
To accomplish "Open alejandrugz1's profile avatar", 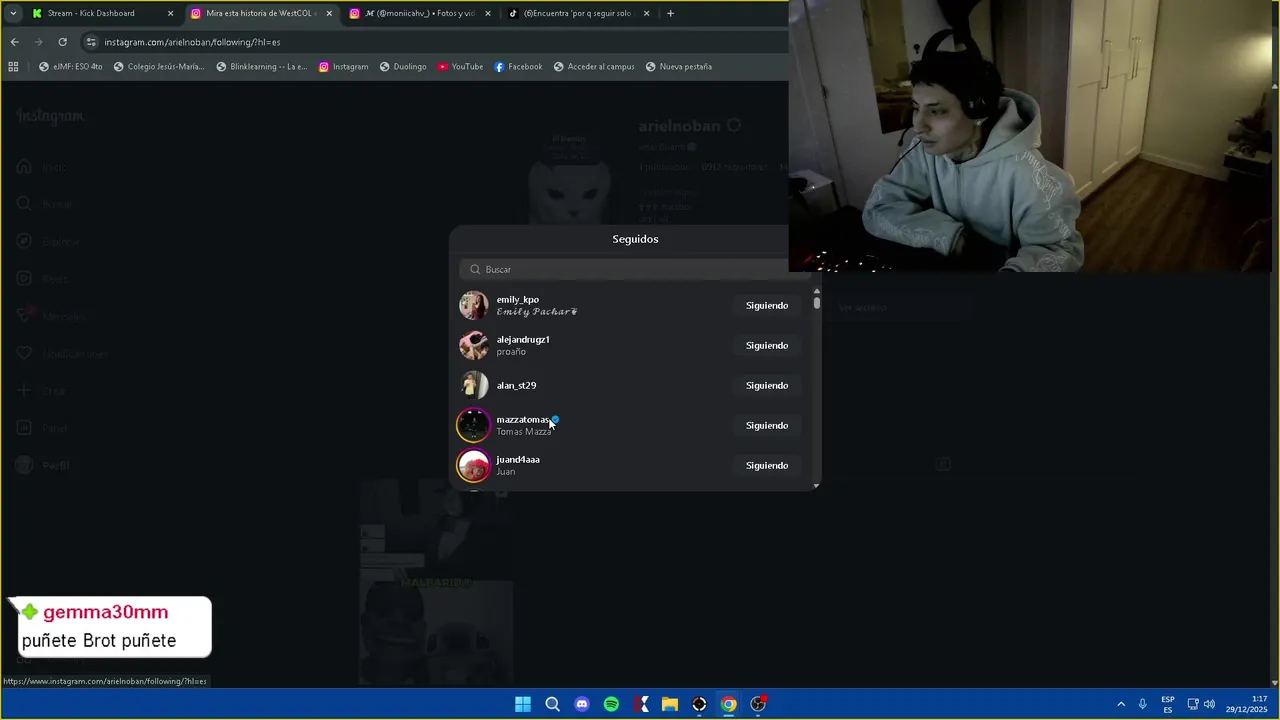I will [x=473, y=345].
